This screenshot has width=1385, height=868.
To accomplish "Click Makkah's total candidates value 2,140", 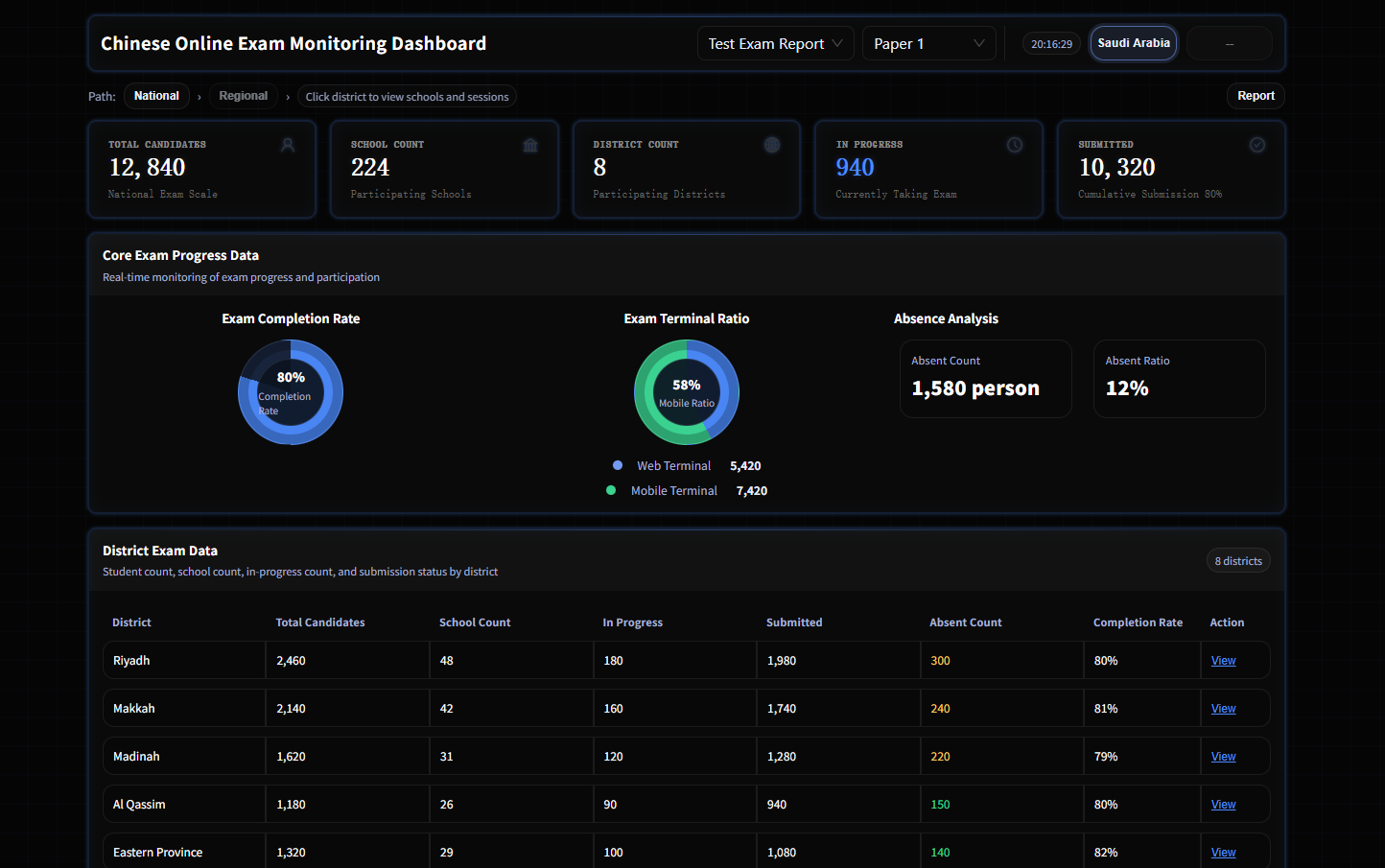I will 291,709.
